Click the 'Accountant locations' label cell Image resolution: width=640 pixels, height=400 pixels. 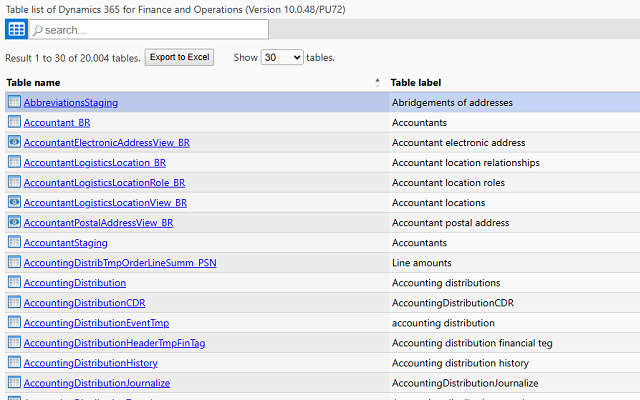[438, 203]
